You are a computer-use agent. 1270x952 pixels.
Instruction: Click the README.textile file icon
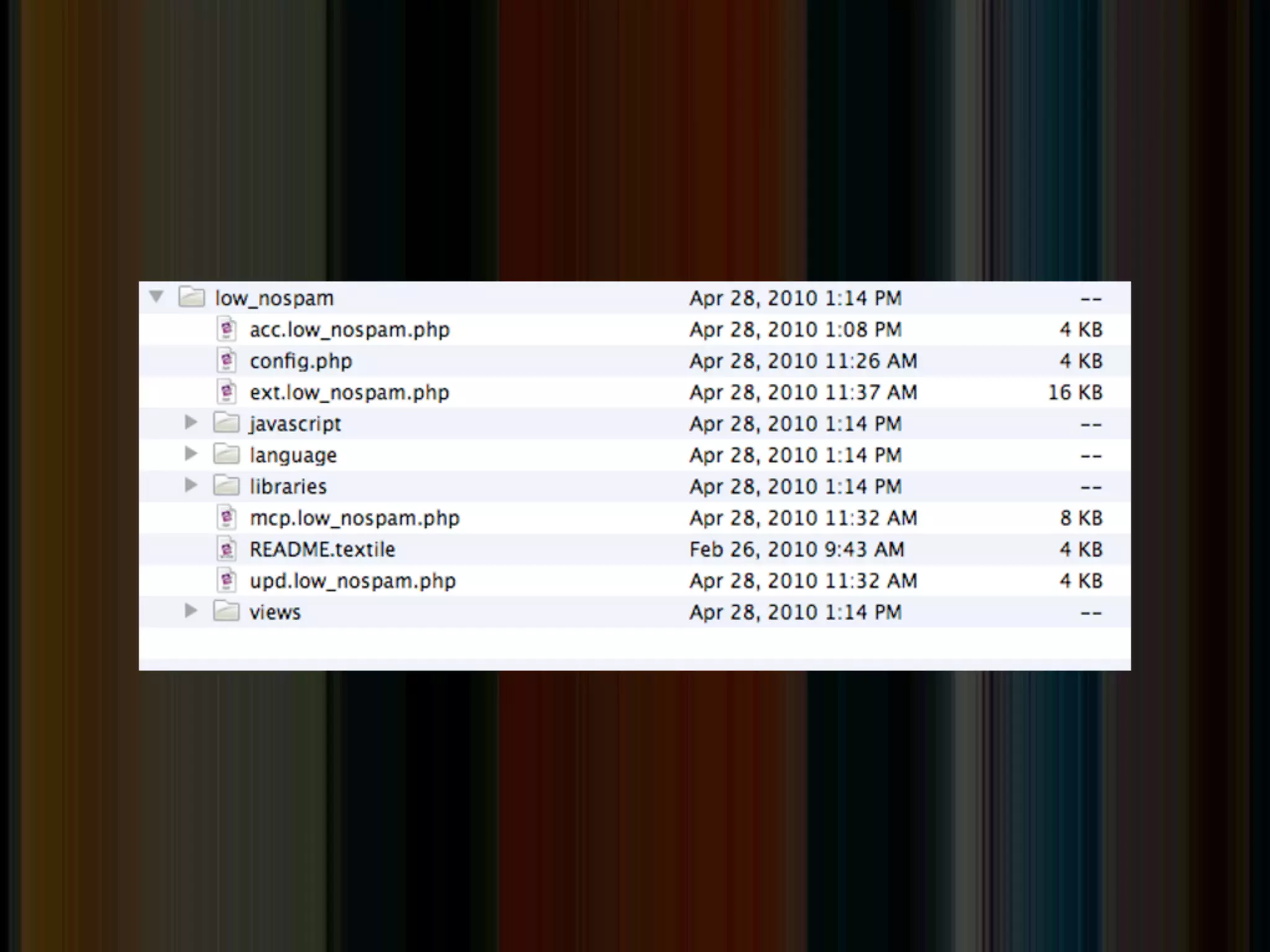[227, 549]
